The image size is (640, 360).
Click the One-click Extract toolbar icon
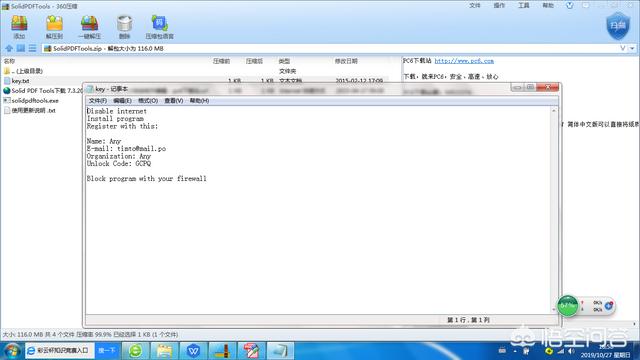[x=89, y=27]
